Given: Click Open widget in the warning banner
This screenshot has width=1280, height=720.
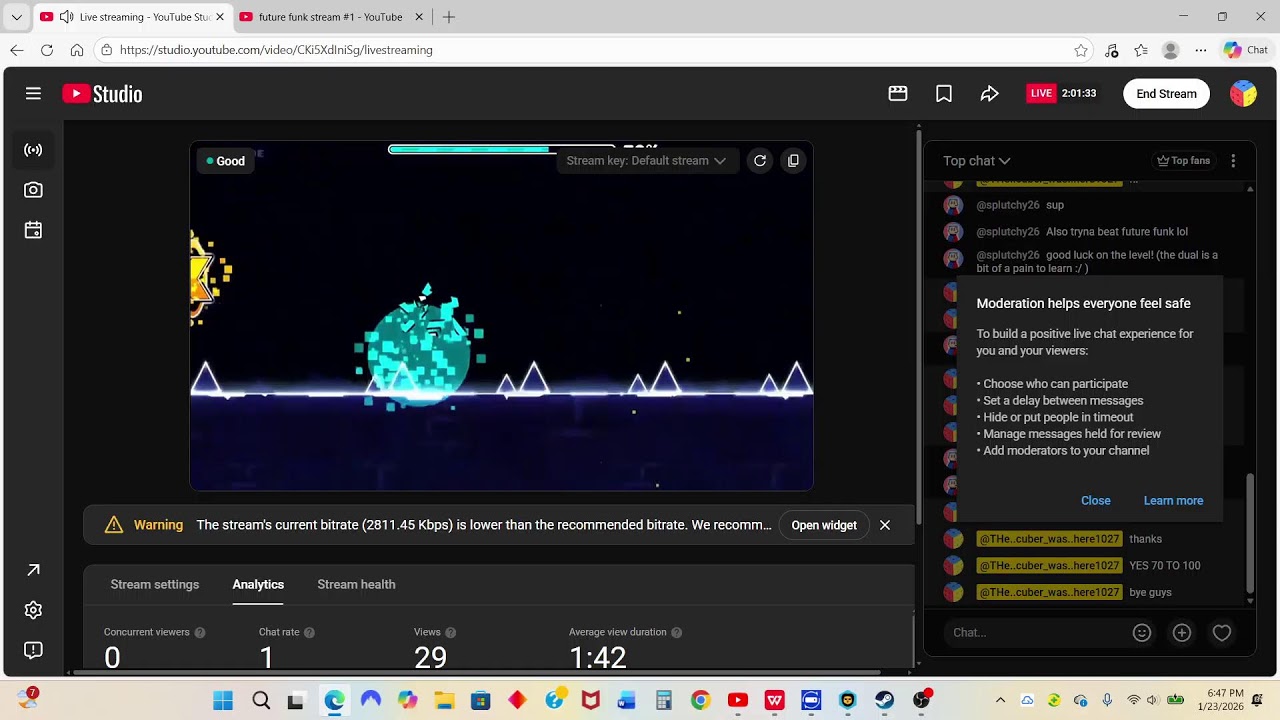Looking at the screenshot, I should (x=824, y=525).
